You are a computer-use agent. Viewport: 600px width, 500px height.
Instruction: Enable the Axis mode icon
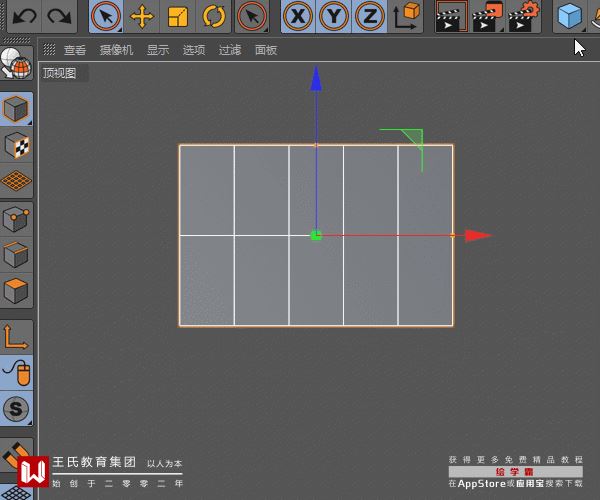click(16, 337)
